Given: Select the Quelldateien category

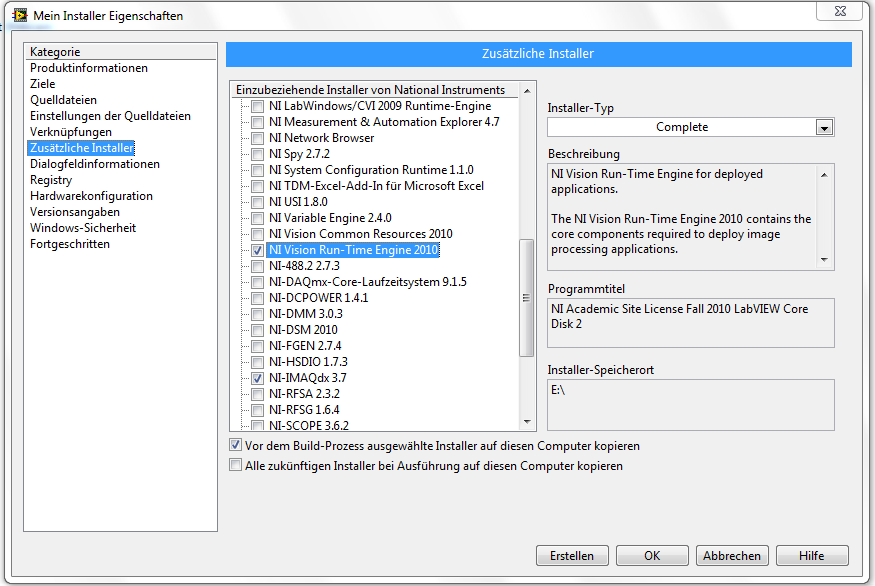Looking at the screenshot, I should (x=63, y=100).
